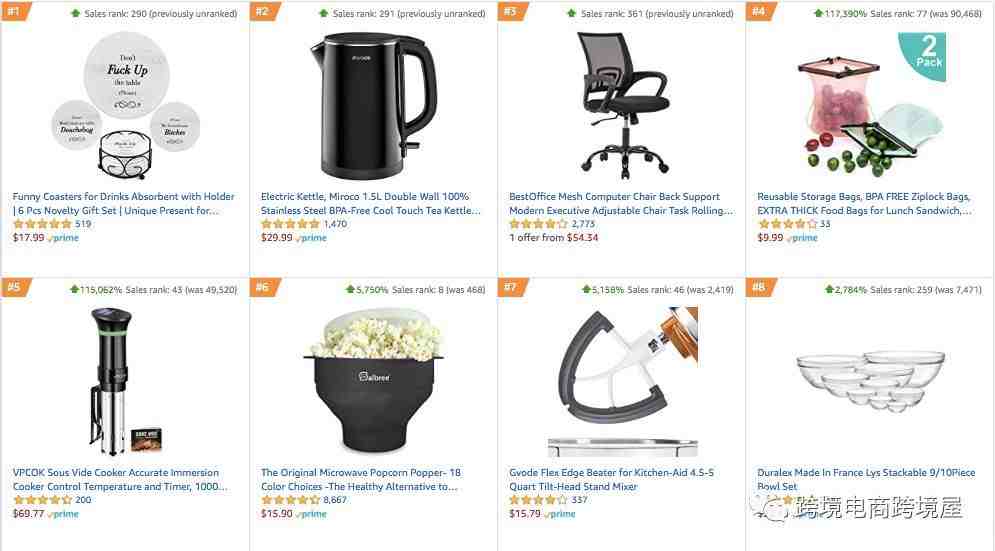Open the mesh computer chair image
Screen dimensions: 995x551
(x=621, y=105)
